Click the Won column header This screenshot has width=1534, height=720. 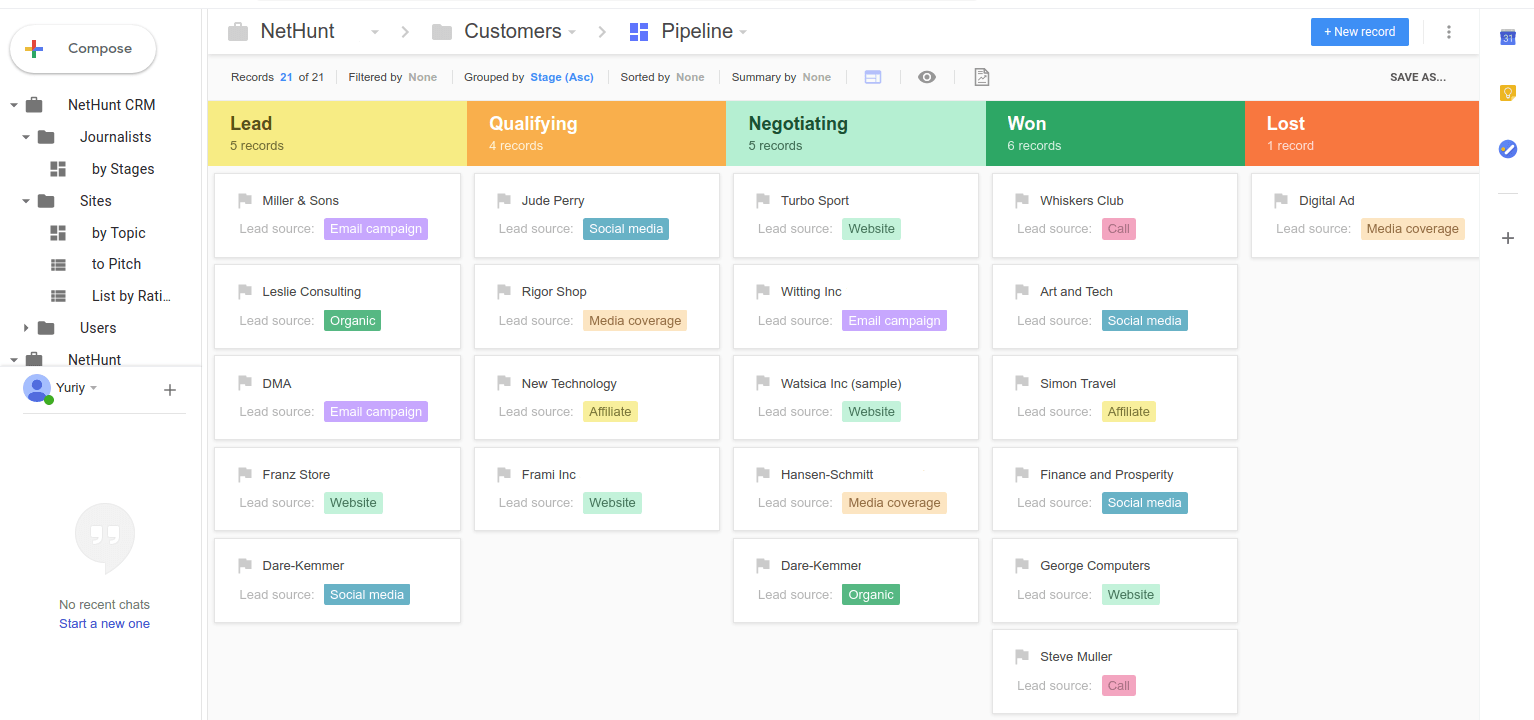[1115, 133]
